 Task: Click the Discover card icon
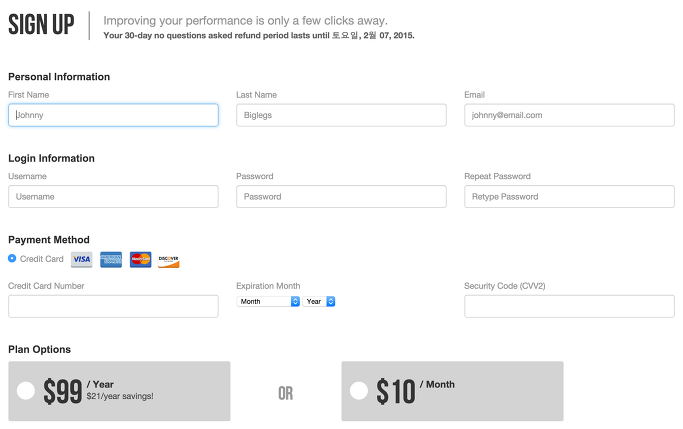tap(169, 260)
